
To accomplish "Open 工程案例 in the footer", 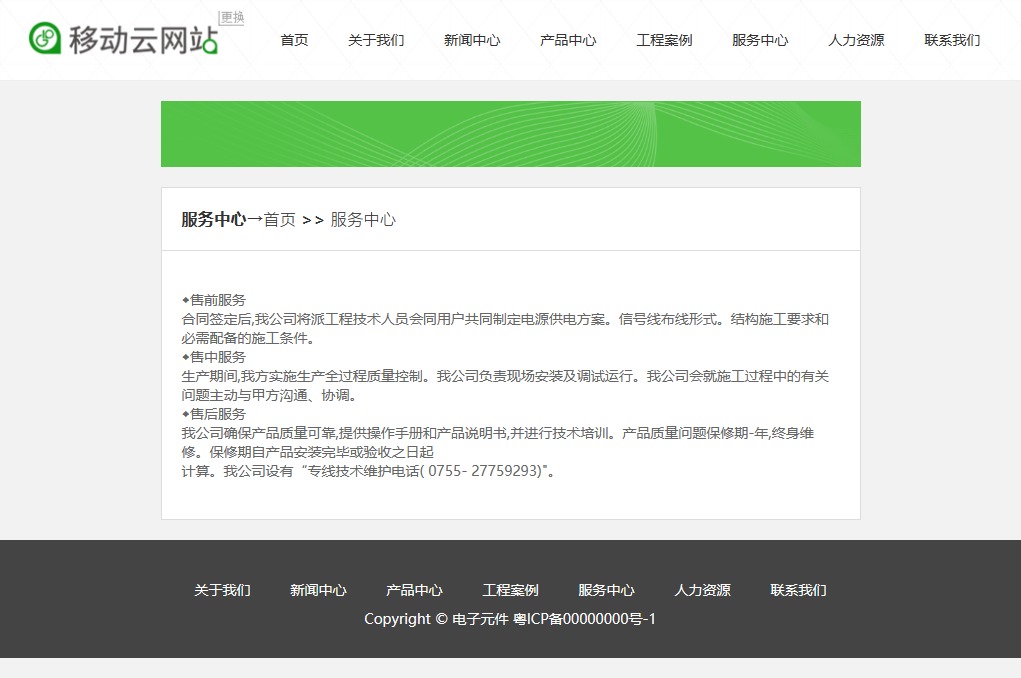I will (x=510, y=590).
